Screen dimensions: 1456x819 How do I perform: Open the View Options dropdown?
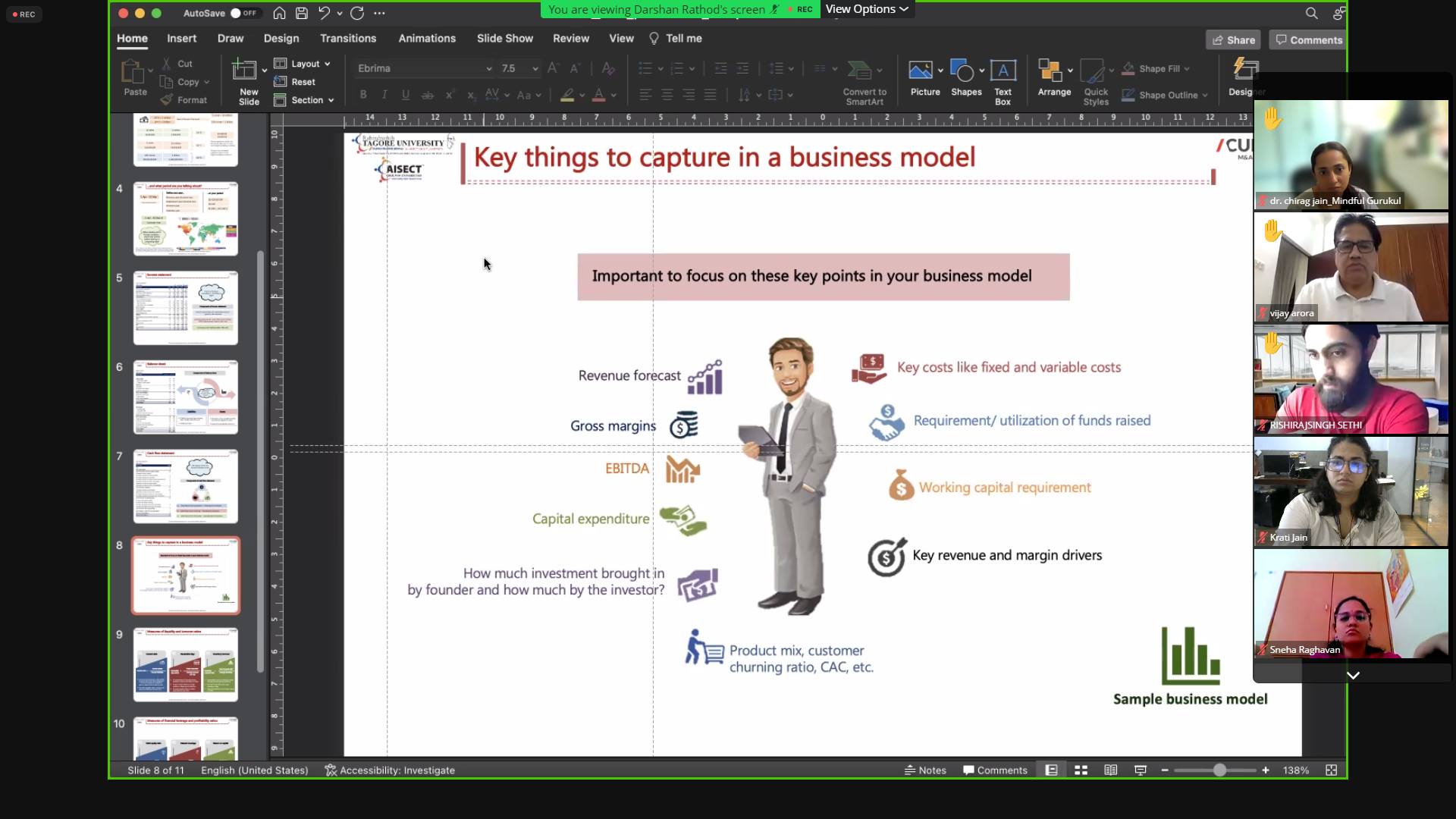point(867,9)
